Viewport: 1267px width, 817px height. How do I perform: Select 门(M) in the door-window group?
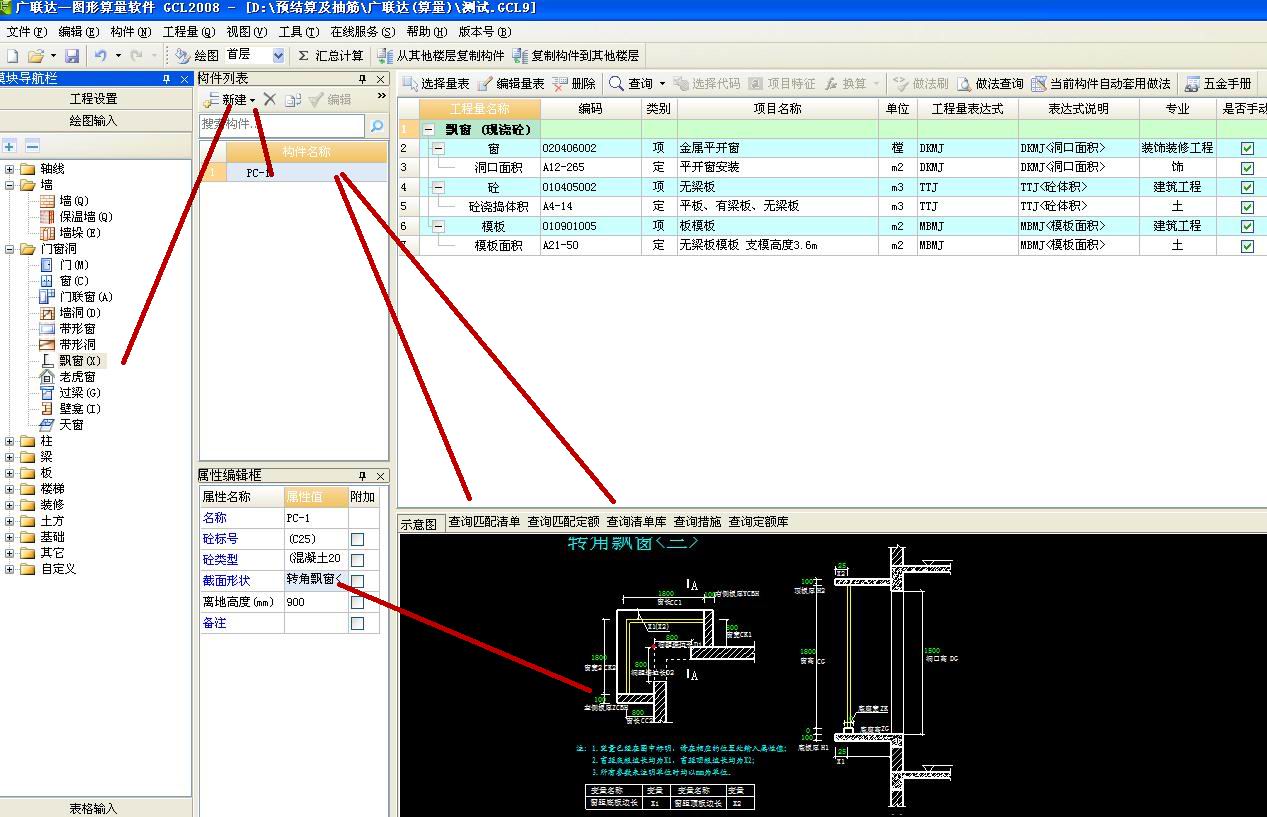(x=64, y=265)
